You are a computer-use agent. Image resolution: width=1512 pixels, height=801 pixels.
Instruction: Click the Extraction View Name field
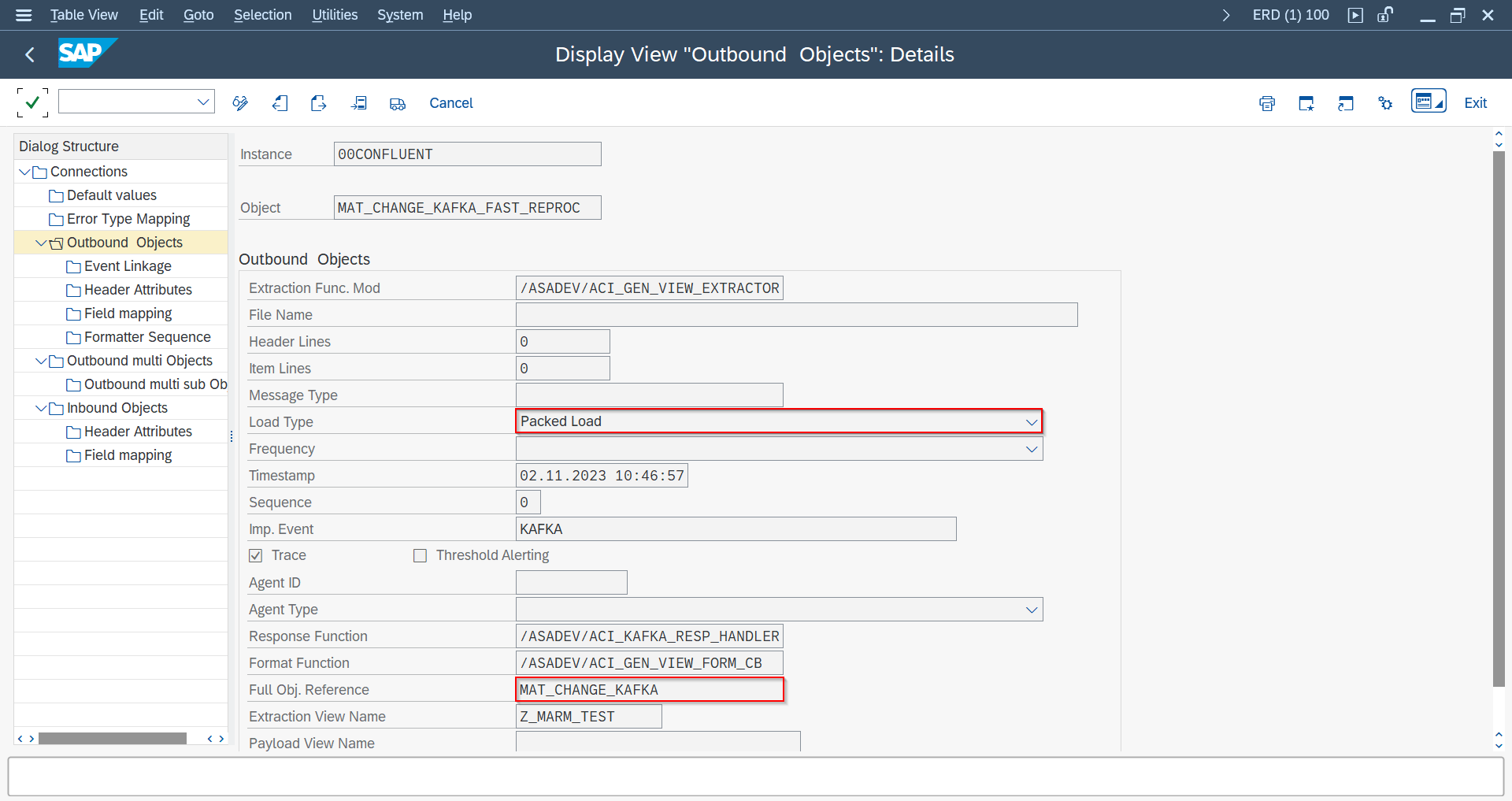588,717
